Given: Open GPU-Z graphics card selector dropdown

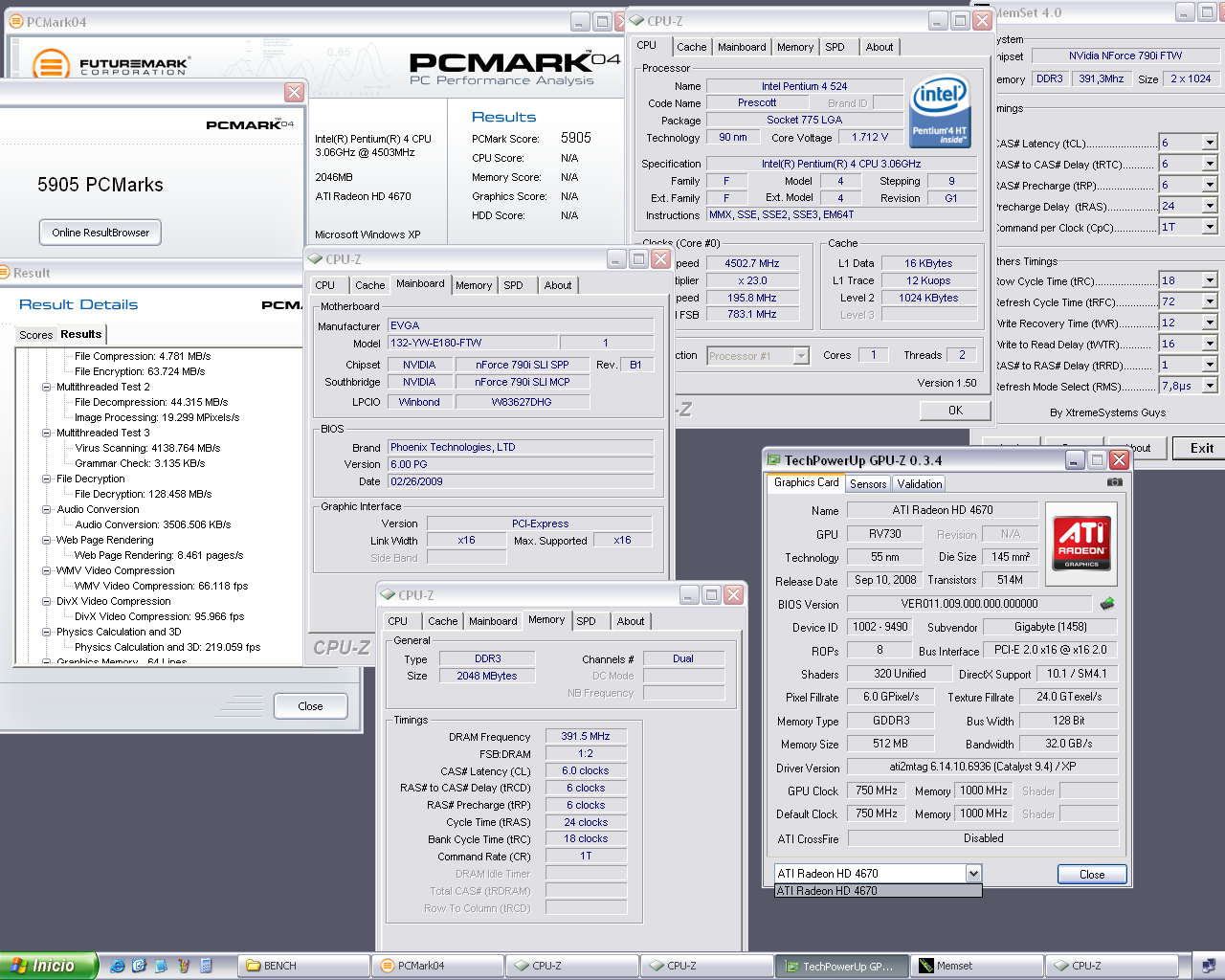Looking at the screenshot, I should click(973, 873).
